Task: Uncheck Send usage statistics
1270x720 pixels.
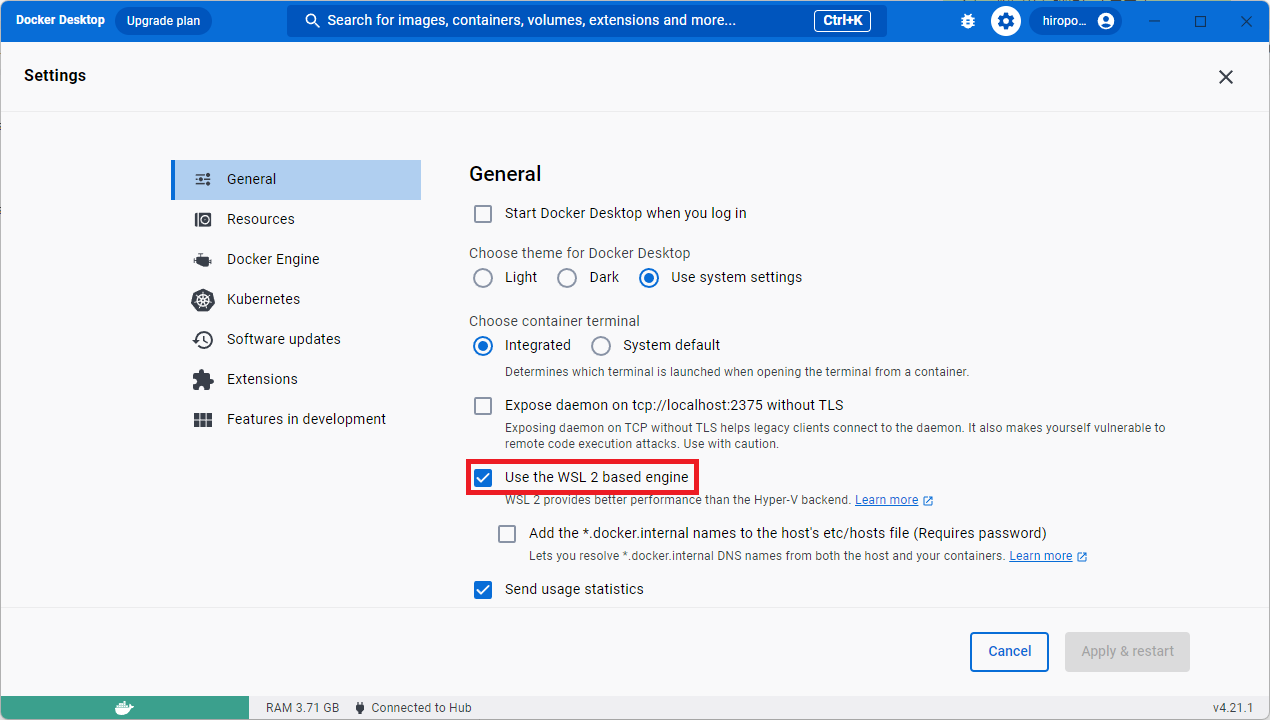Action: coord(483,590)
